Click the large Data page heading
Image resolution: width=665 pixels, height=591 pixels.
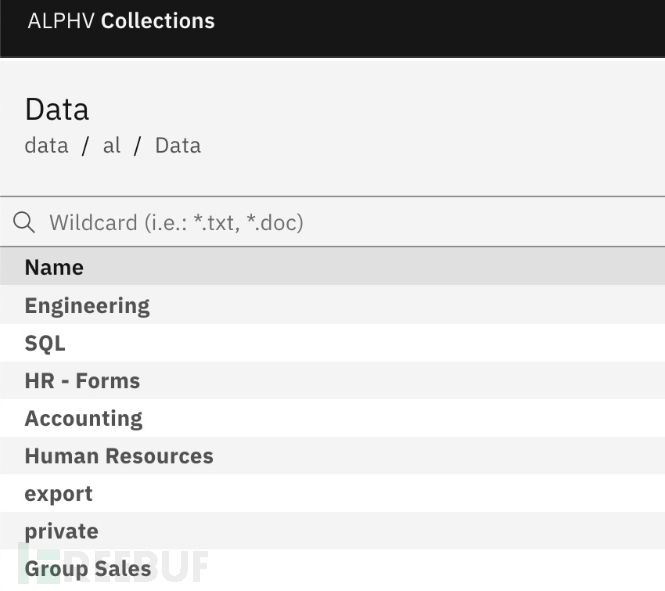pos(57,109)
